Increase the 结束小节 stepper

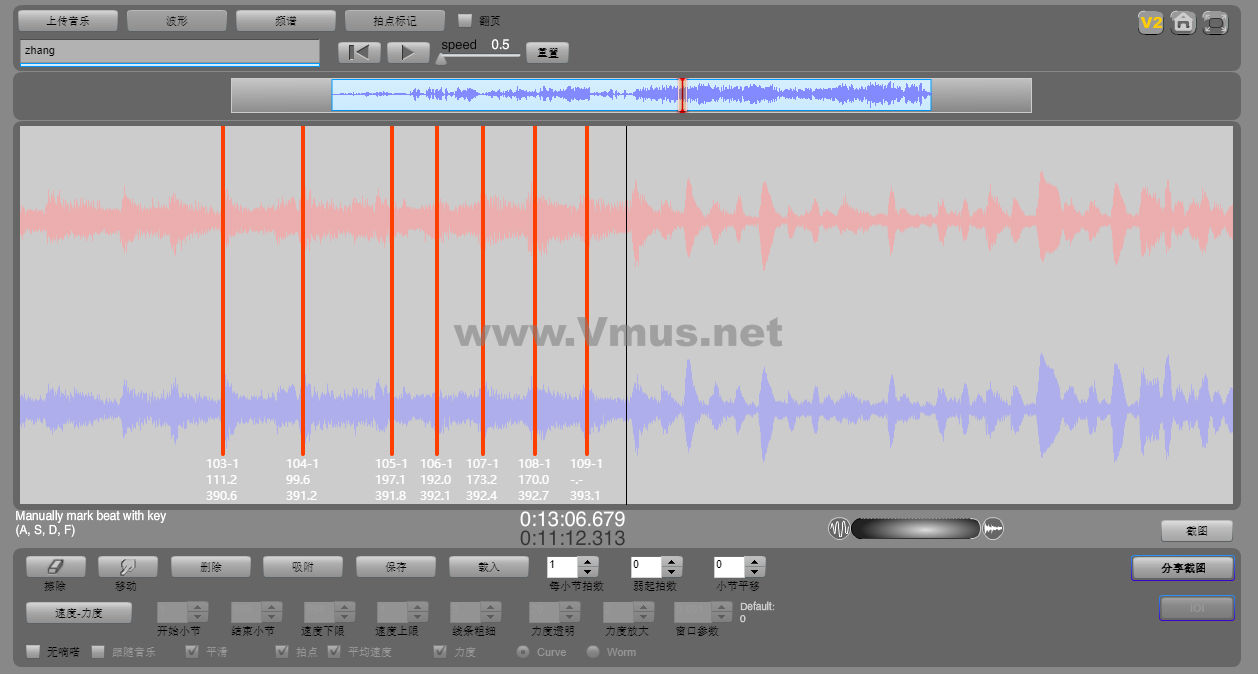tap(272, 607)
